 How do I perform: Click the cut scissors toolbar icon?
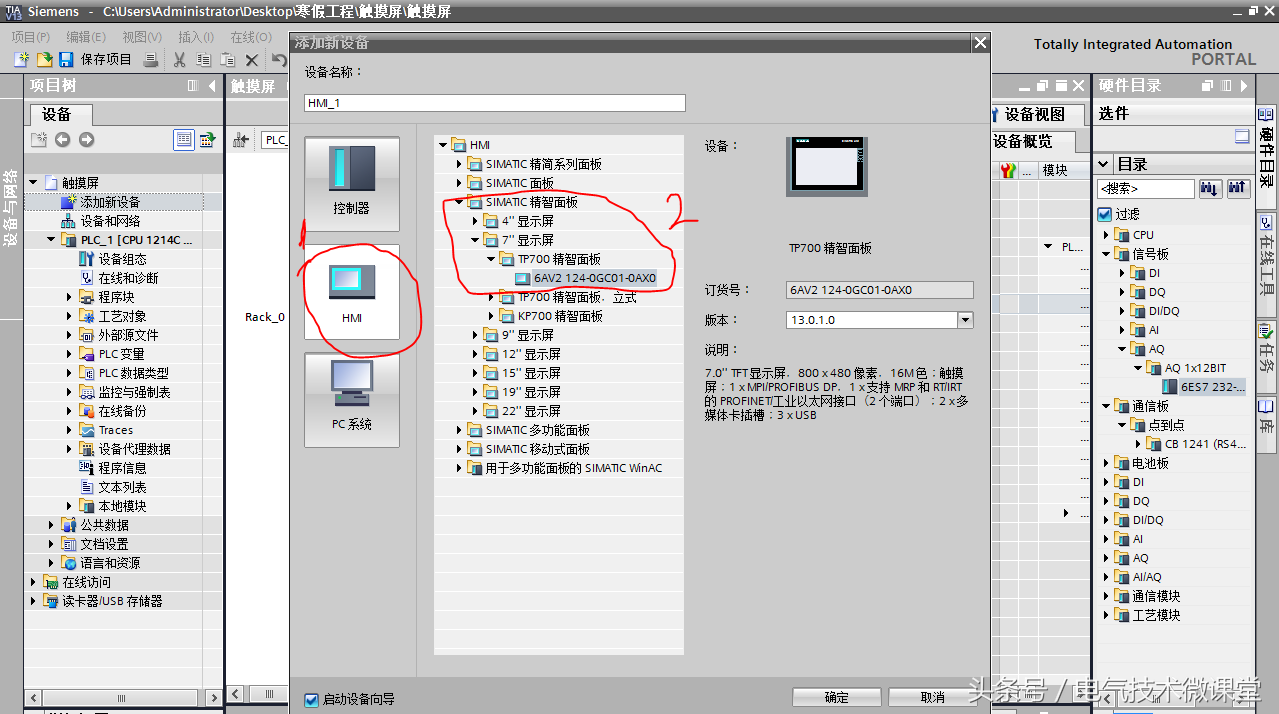coord(180,60)
